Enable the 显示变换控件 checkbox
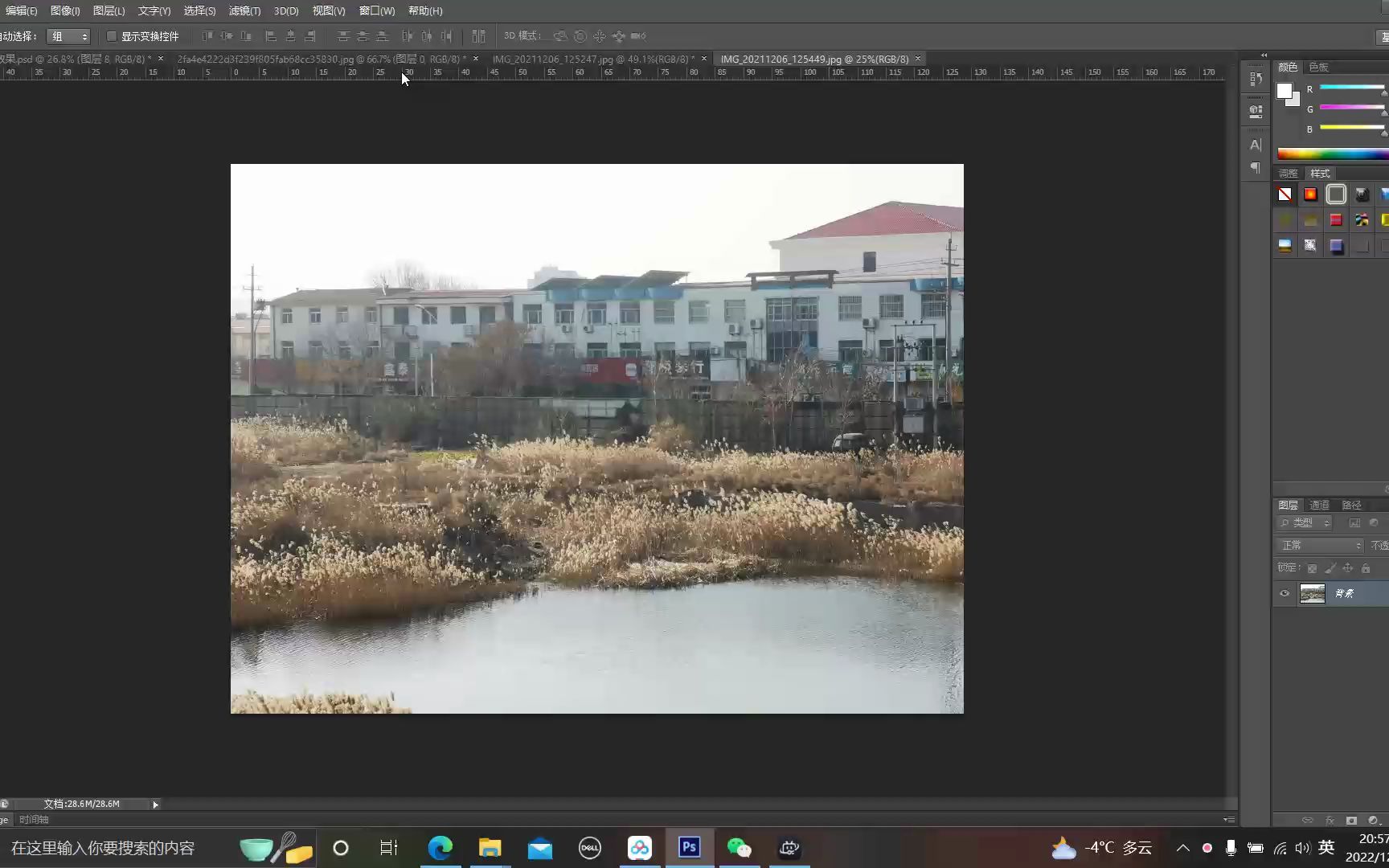This screenshot has width=1389, height=868. 112,36
